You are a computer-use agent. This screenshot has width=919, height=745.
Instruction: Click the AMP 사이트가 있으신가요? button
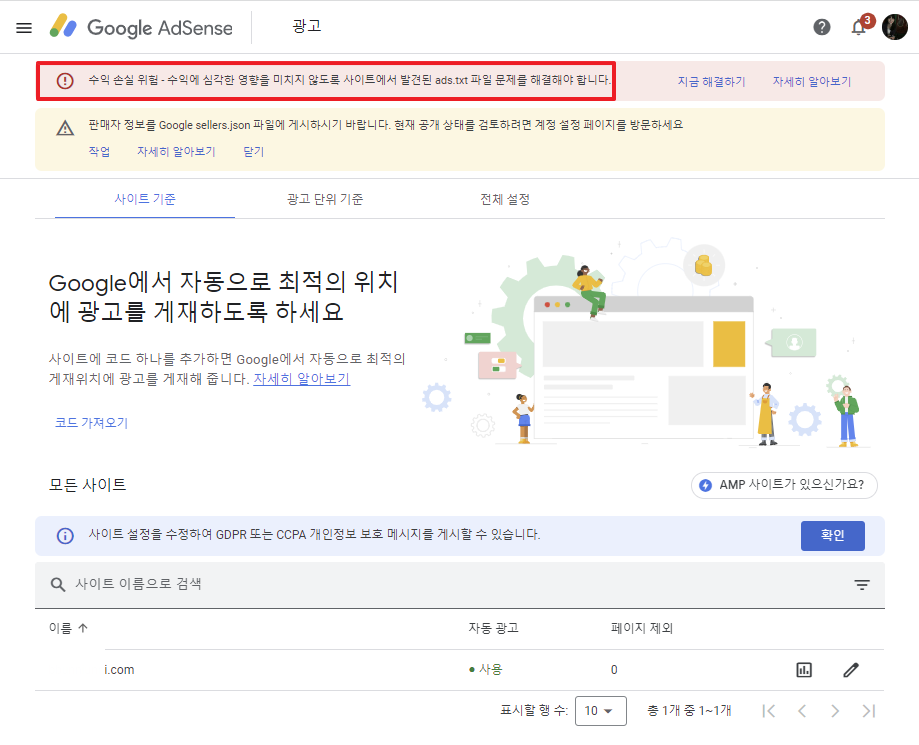click(x=784, y=485)
